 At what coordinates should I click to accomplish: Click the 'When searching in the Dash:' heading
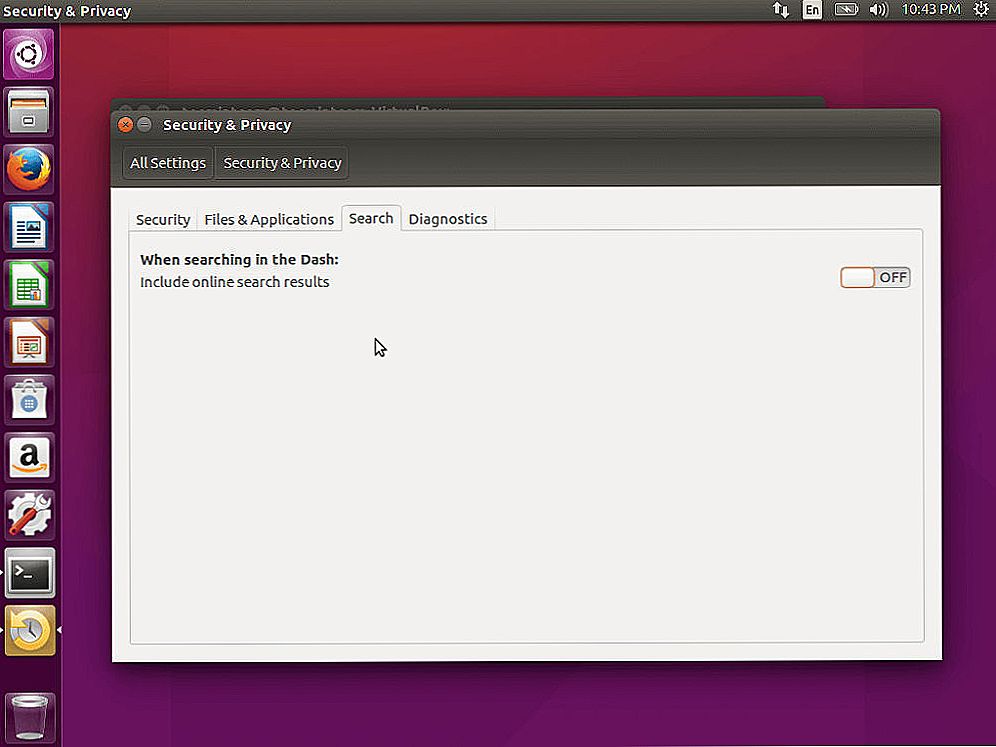click(x=239, y=260)
